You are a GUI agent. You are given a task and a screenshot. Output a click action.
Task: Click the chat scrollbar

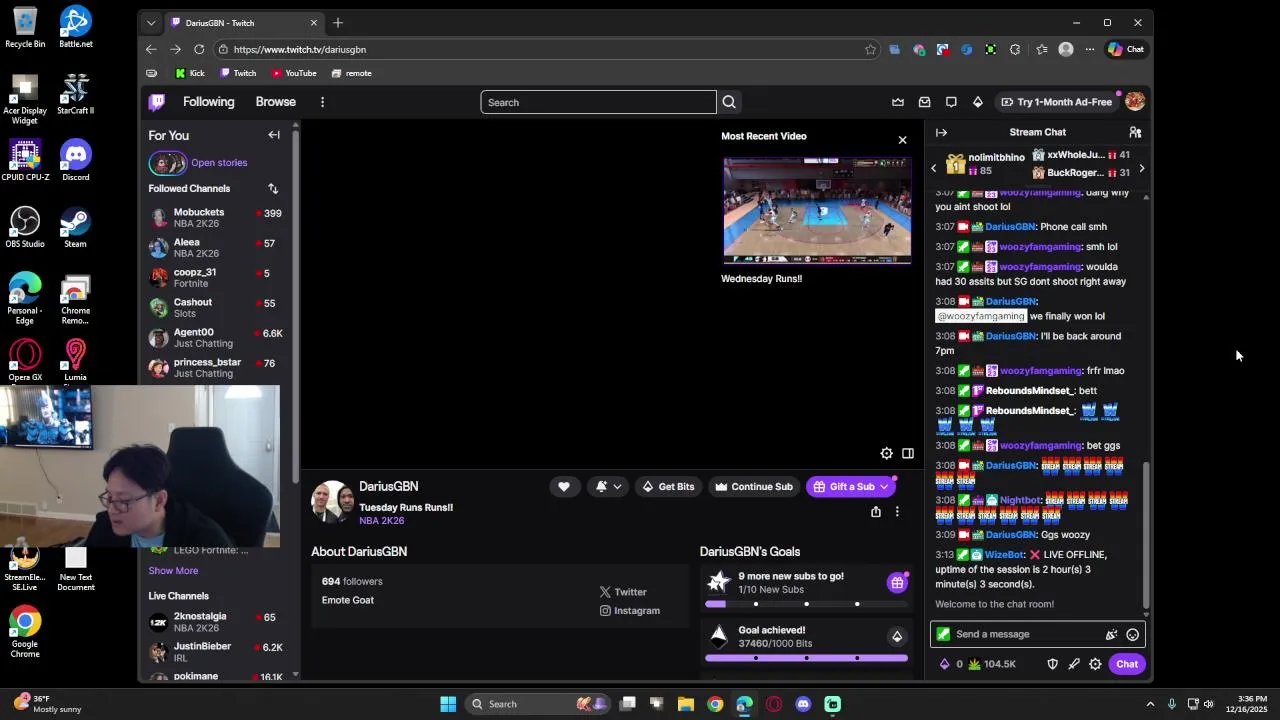pyautogui.click(x=1146, y=535)
